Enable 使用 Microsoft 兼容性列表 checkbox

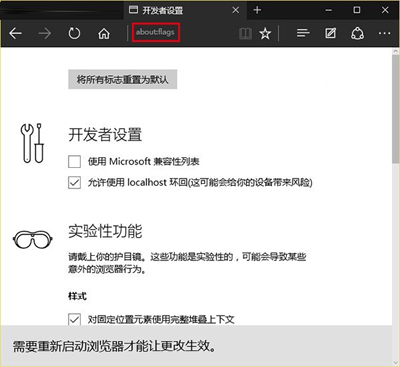(x=74, y=162)
